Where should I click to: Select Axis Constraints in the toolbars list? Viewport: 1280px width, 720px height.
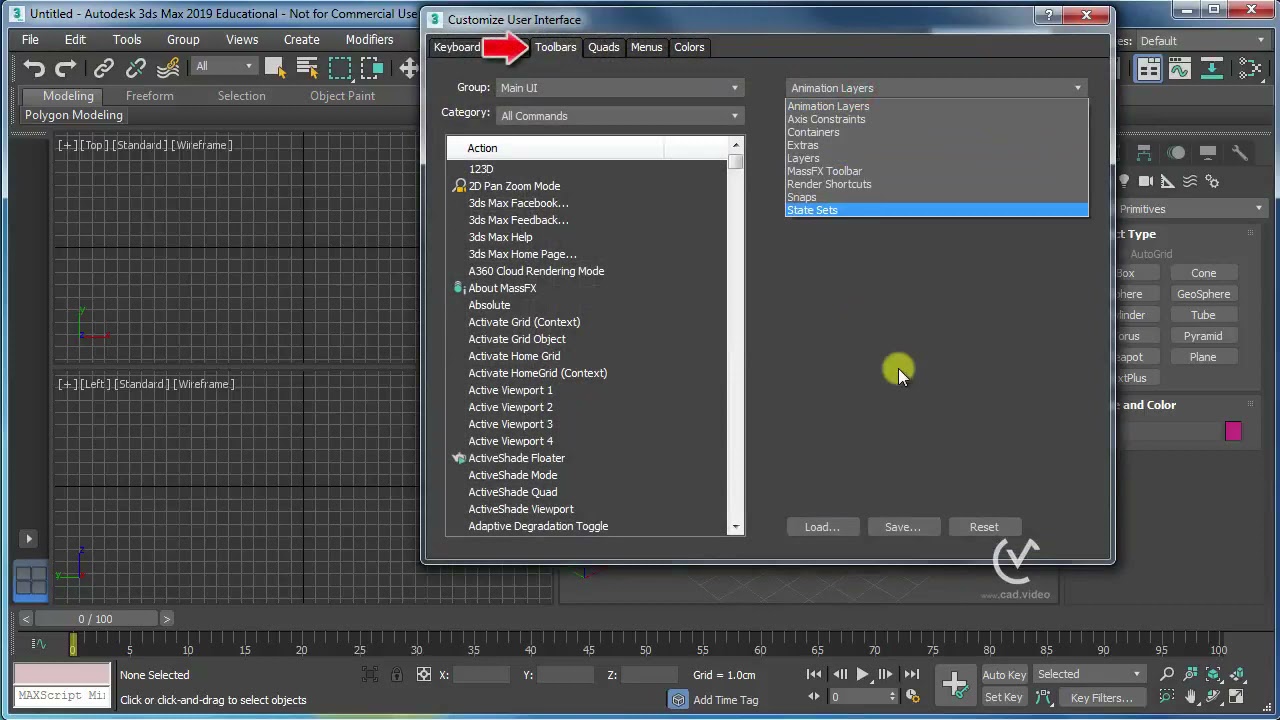click(826, 119)
